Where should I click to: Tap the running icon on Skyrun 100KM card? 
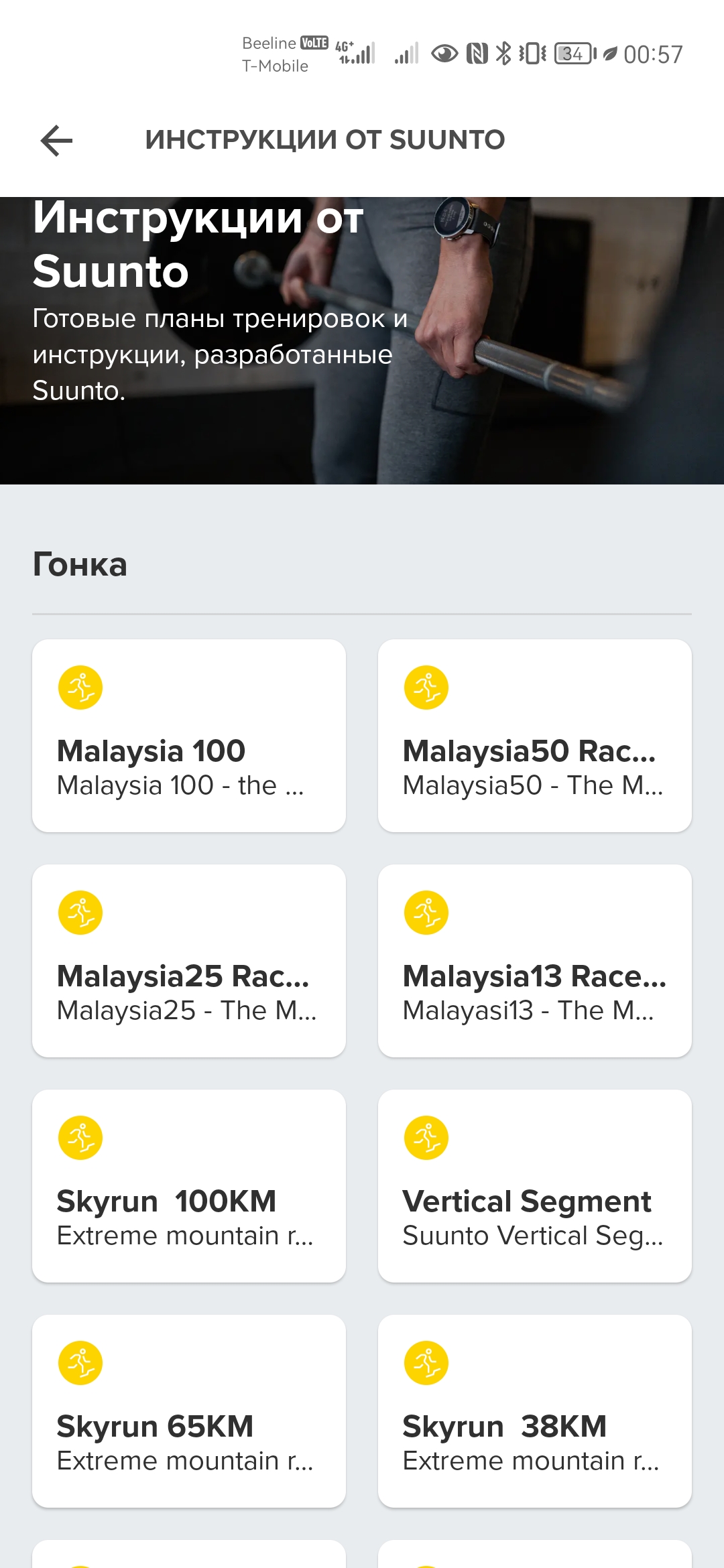click(80, 1138)
